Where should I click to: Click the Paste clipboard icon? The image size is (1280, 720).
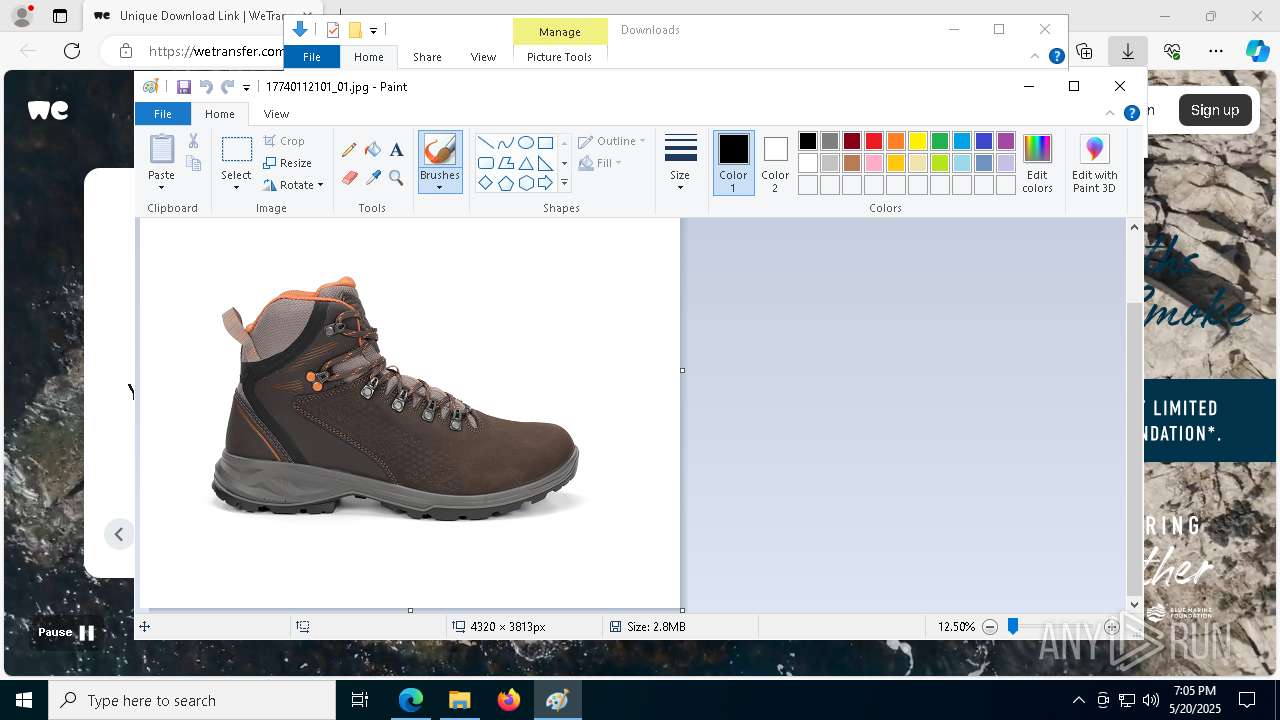point(161,150)
